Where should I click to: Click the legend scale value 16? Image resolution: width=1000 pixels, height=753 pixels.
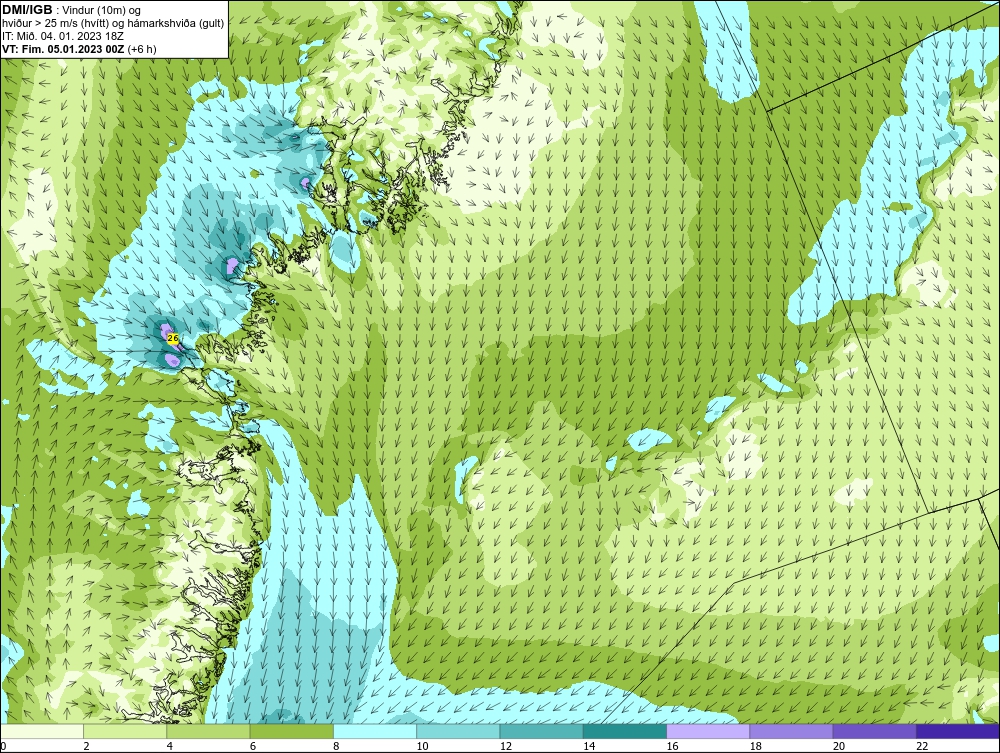click(x=672, y=747)
